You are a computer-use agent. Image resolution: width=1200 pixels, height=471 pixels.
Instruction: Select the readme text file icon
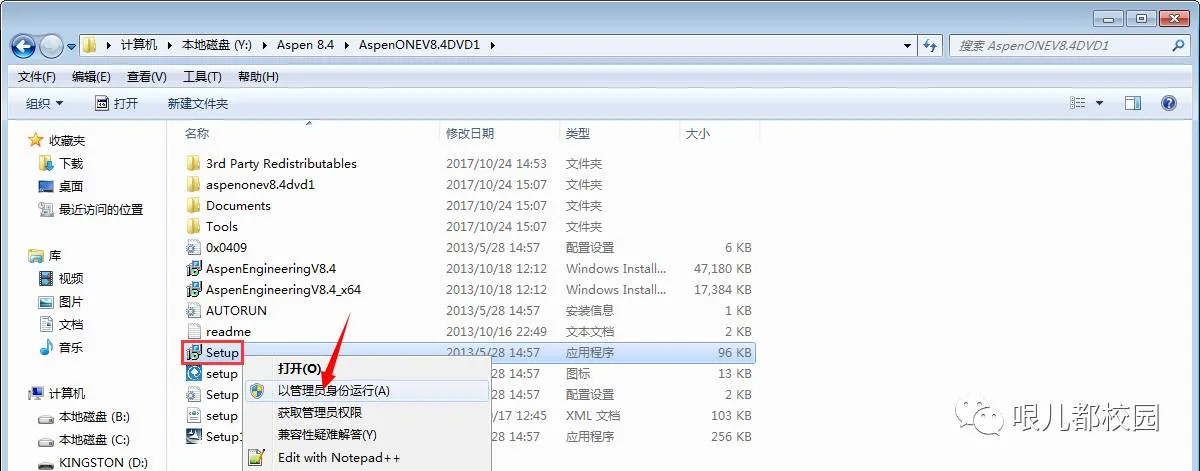coord(194,331)
